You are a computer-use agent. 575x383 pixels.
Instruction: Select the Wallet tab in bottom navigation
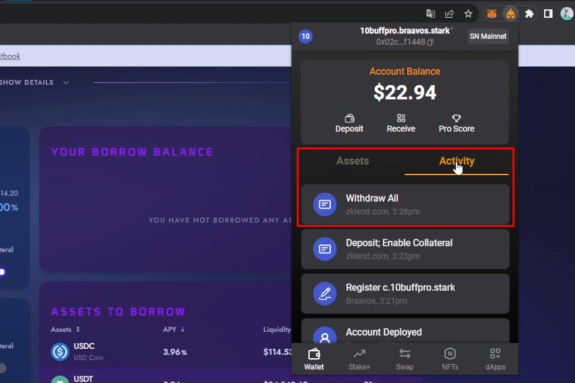[x=314, y=359]
